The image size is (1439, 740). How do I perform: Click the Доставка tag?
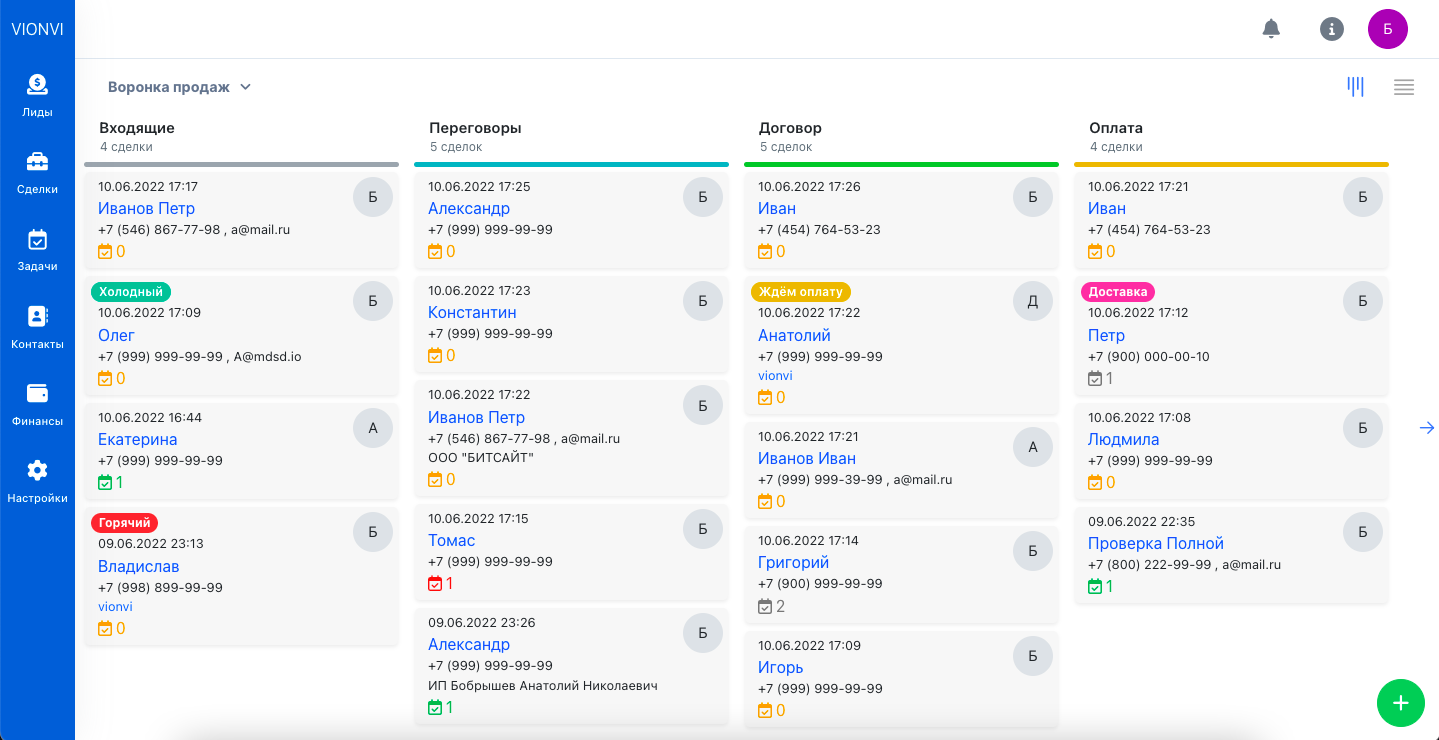[x=1118, y=292]
